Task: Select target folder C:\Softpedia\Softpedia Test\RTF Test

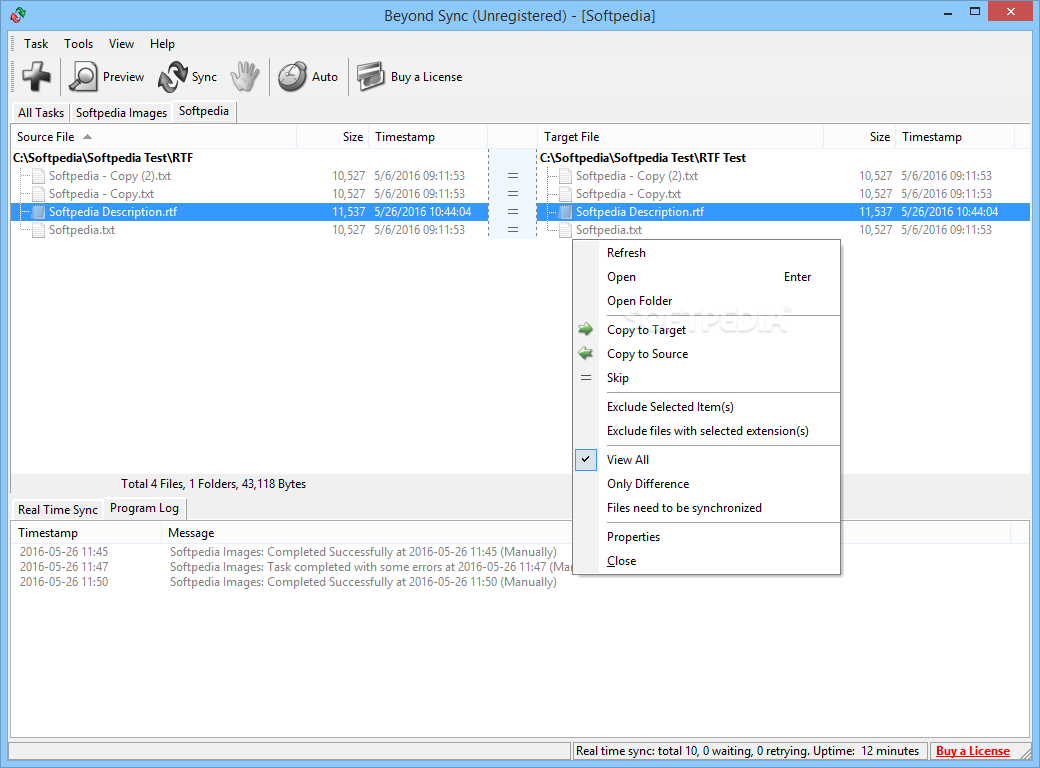Action: pyautogui.click(x=643, y=158)
